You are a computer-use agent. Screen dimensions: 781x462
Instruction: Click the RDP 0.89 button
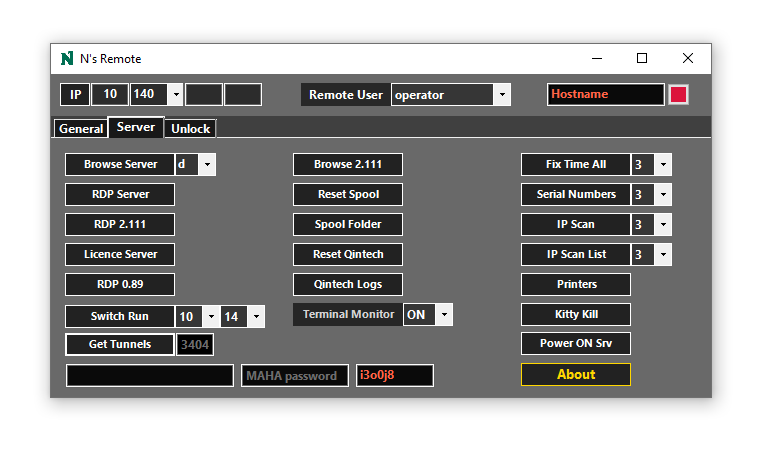click(120, 284)
